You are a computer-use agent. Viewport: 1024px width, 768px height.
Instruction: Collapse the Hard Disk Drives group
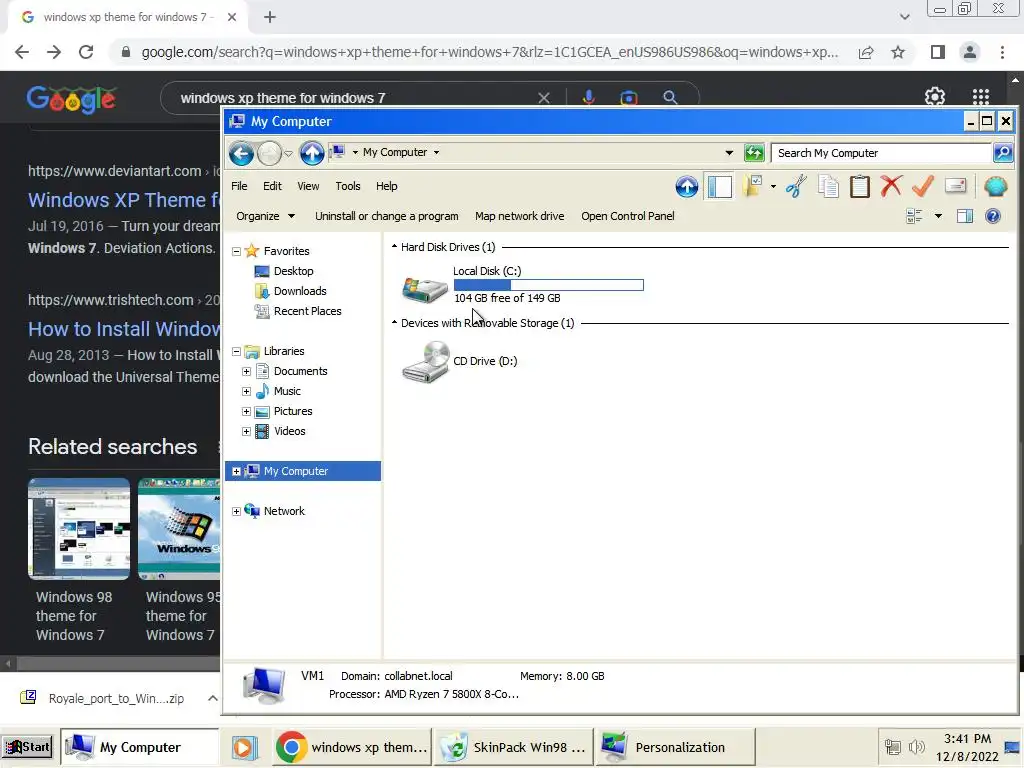(394, 247)
